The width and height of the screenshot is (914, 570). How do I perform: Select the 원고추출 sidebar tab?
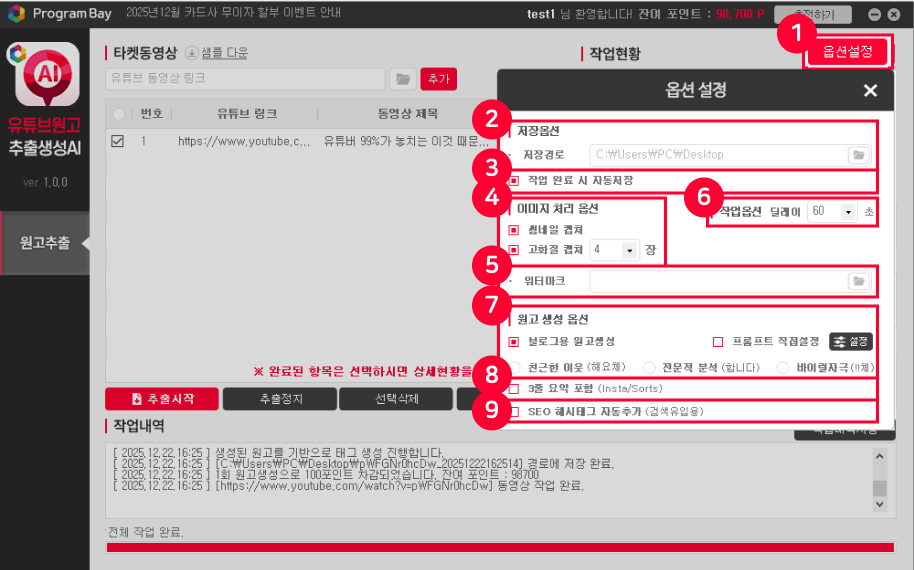tap(45, 243)
